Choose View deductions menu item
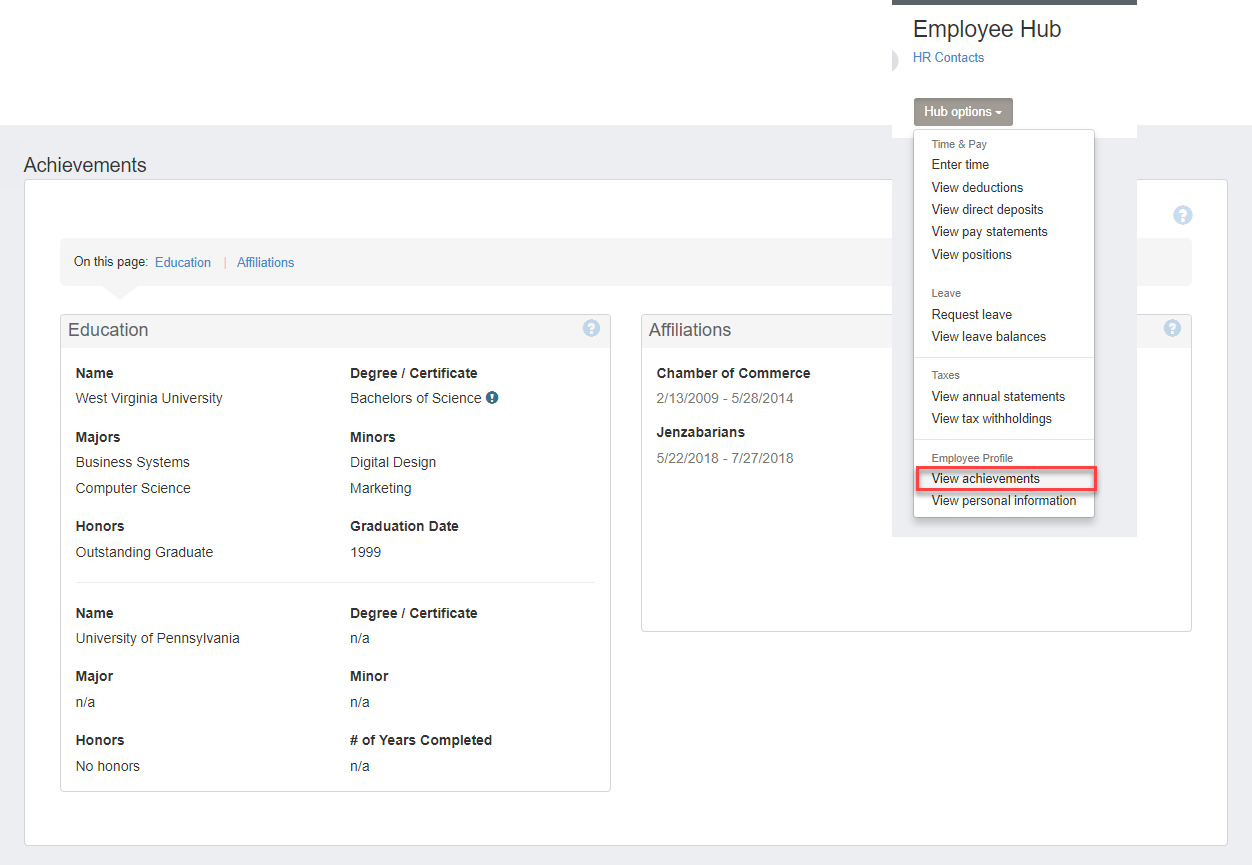 pyautogui.click(x=977, y=187)
